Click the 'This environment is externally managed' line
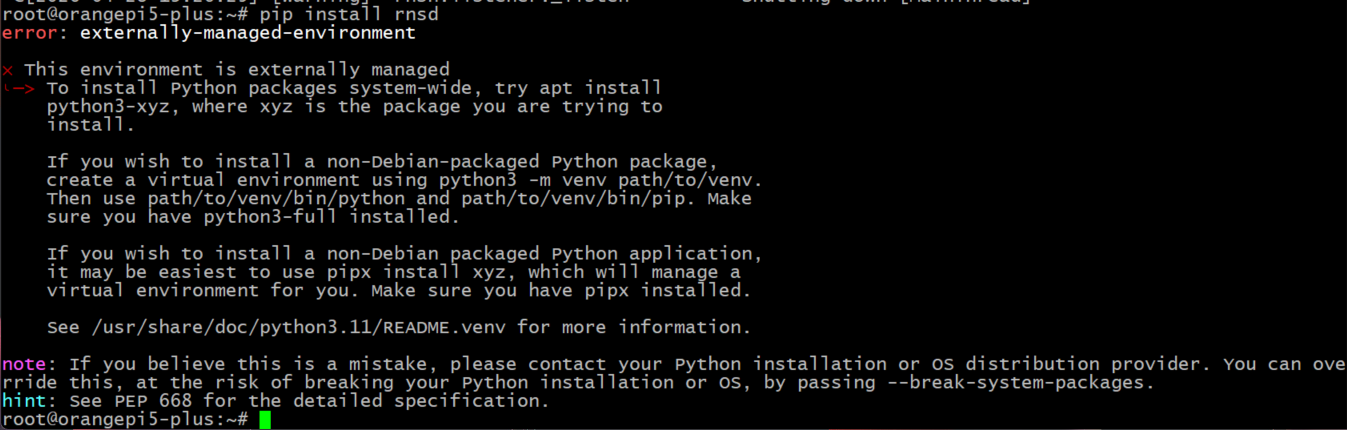The width and height of the screenshot is (1347, 430). (x=236, y=70)
